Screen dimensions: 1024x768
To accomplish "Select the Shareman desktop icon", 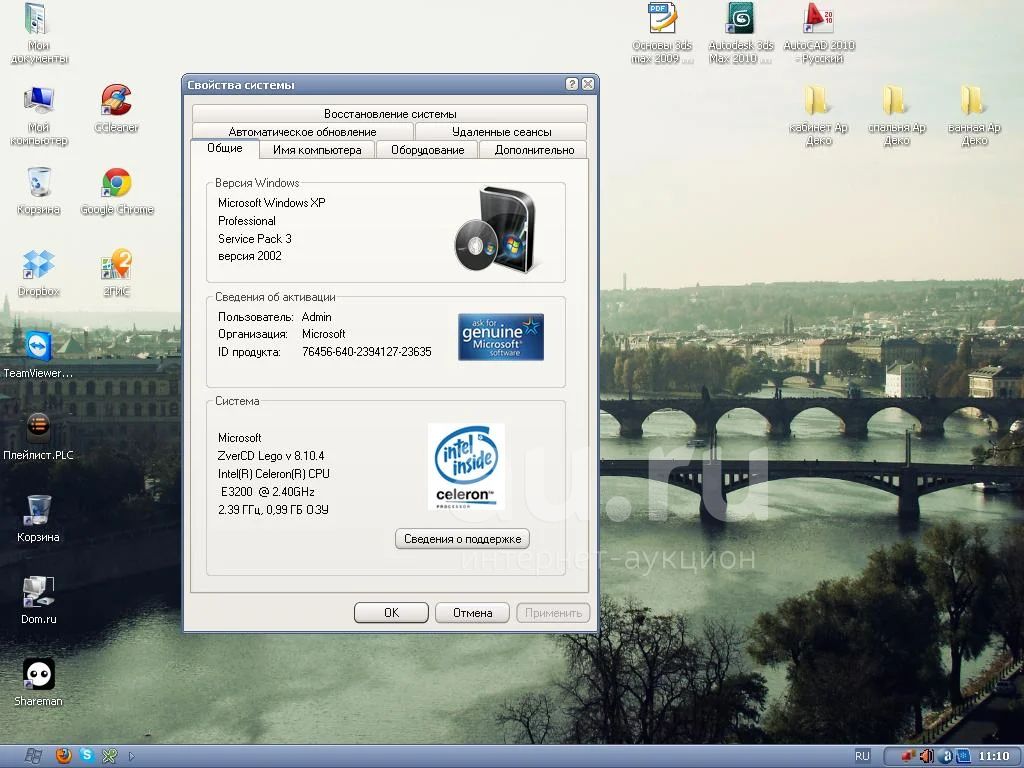I will pos(39,682).
